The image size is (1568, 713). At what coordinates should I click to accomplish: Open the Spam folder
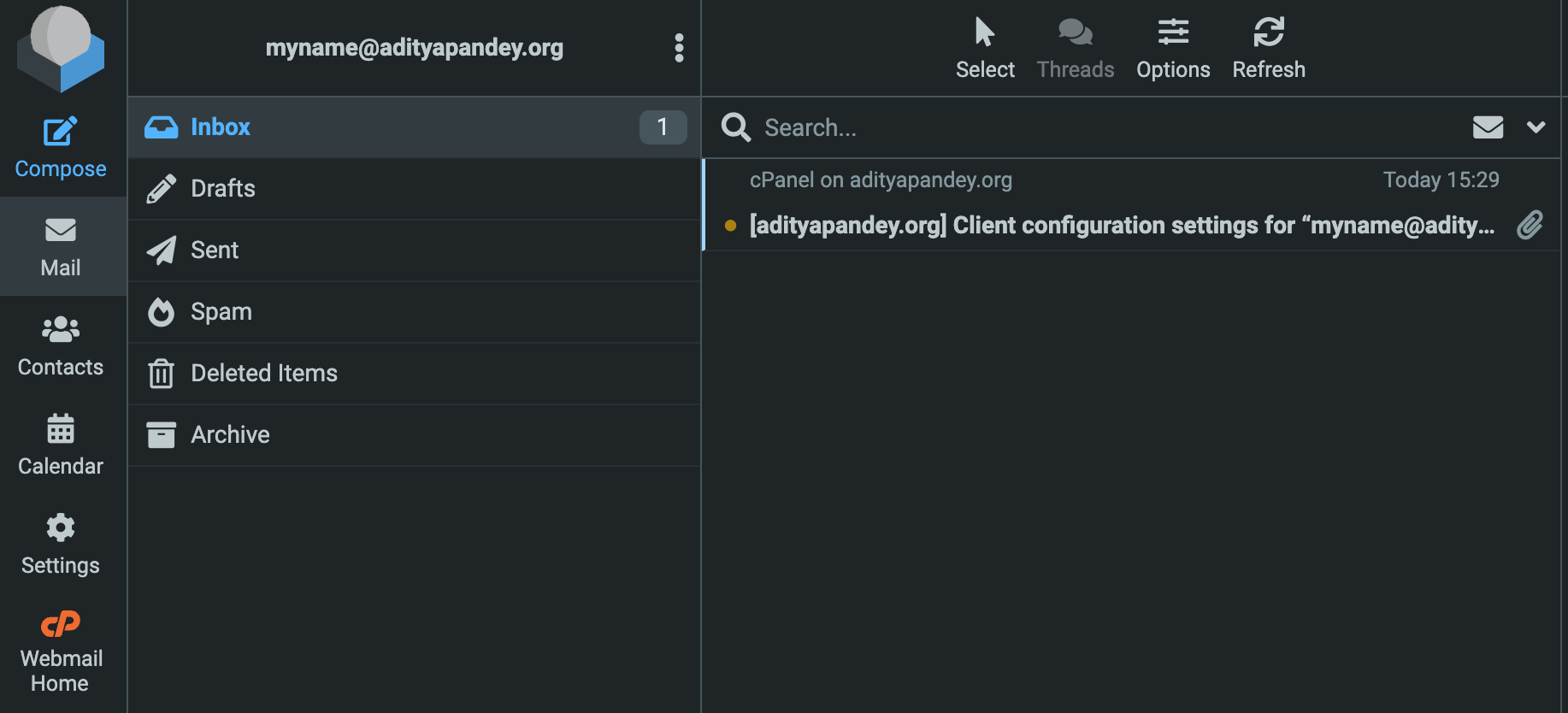(x=415, y=312)
